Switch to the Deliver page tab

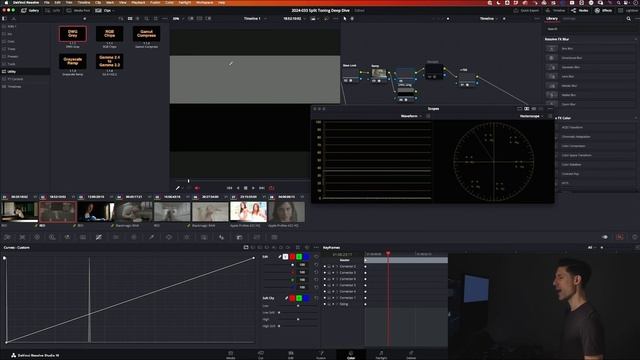[x=411, y=355]
